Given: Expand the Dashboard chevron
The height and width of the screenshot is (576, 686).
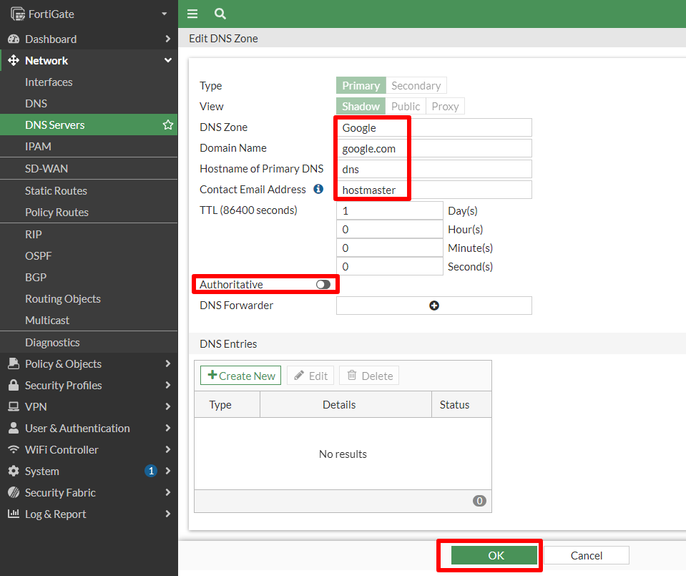Looking at the screenshot, I should click(x=168, y=39).
